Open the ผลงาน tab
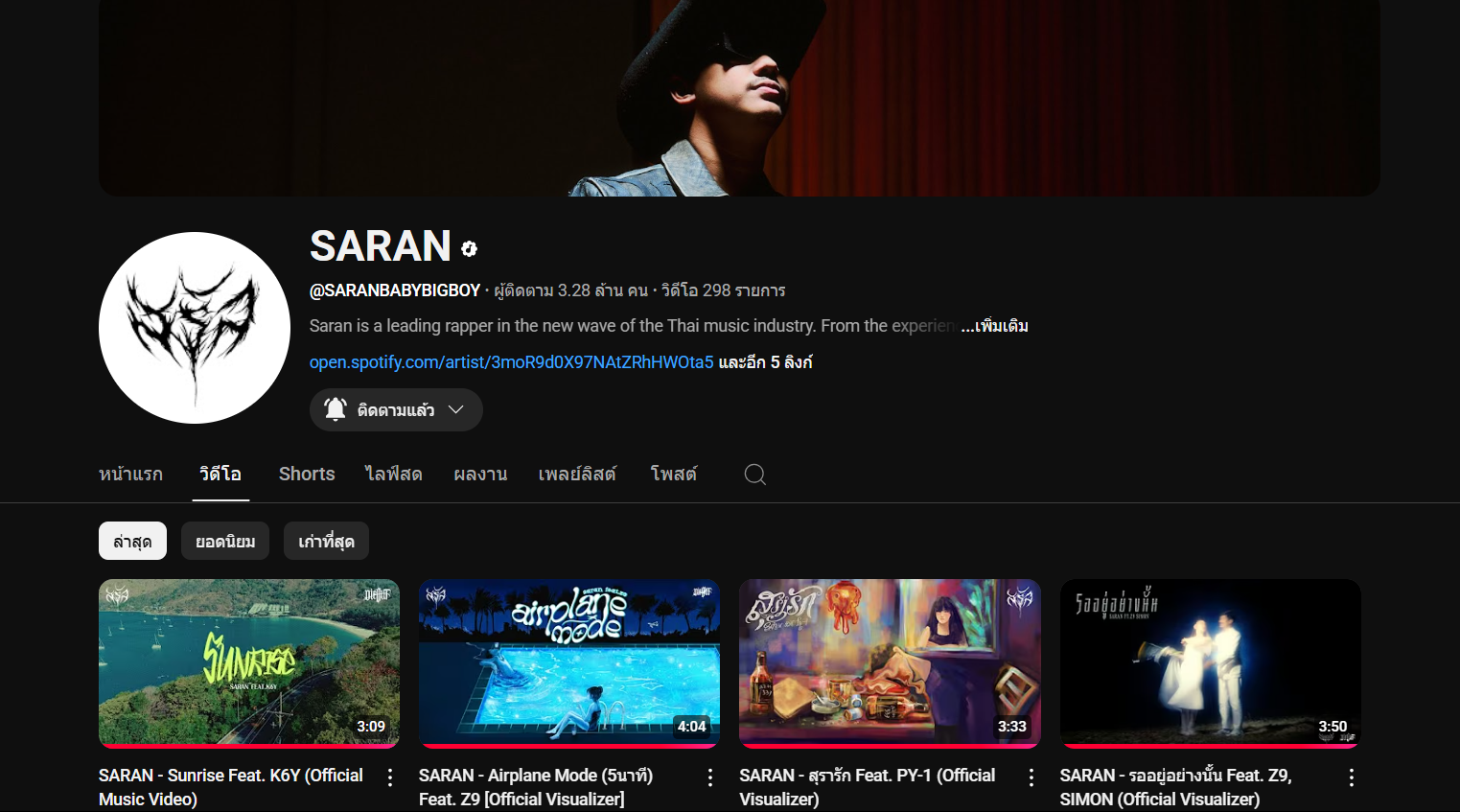This screenshot has width=1460, height=812. coord(480,475)
